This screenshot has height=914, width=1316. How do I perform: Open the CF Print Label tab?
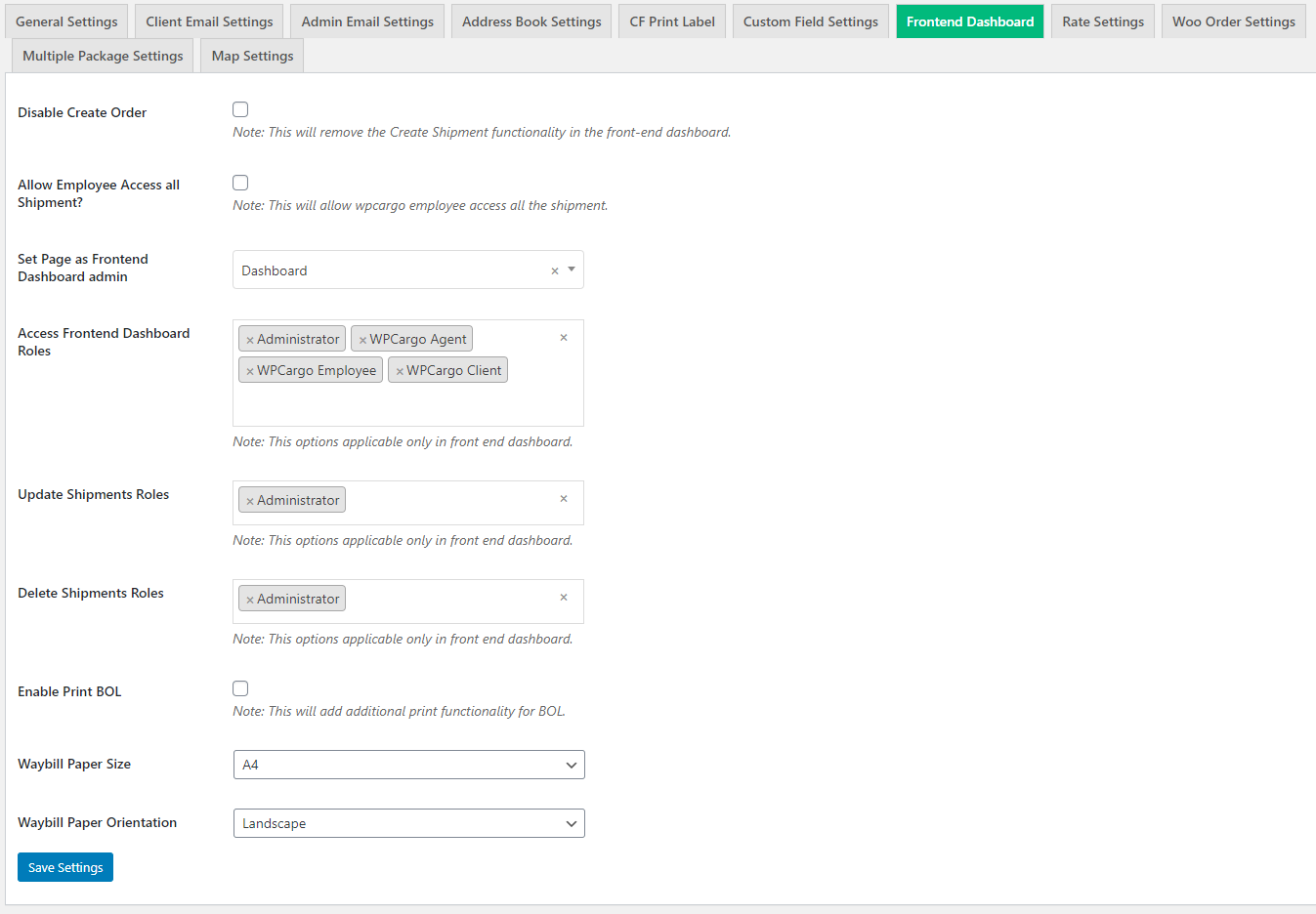[672, 21]
